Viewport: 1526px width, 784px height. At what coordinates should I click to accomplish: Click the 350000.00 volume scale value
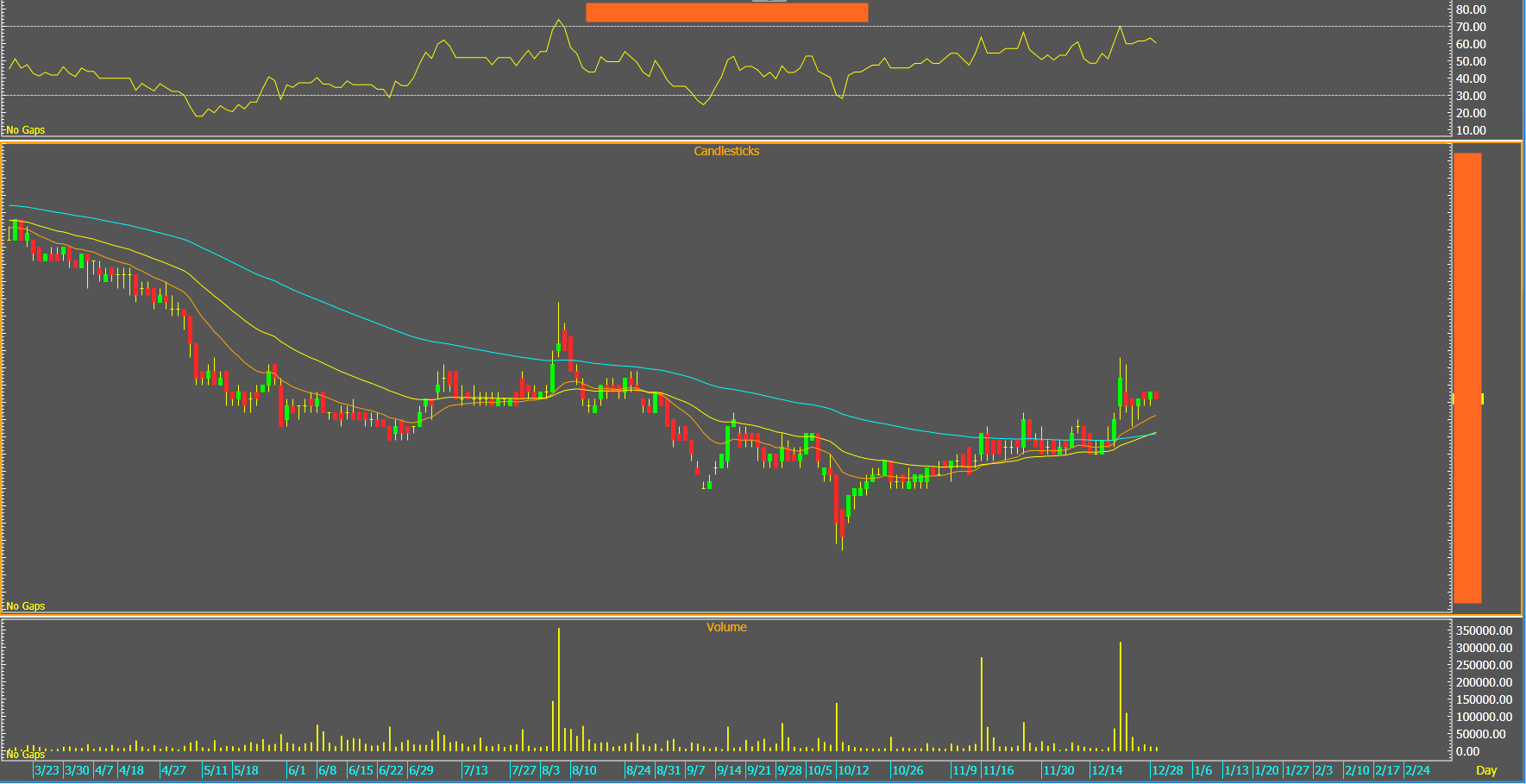1484,630
